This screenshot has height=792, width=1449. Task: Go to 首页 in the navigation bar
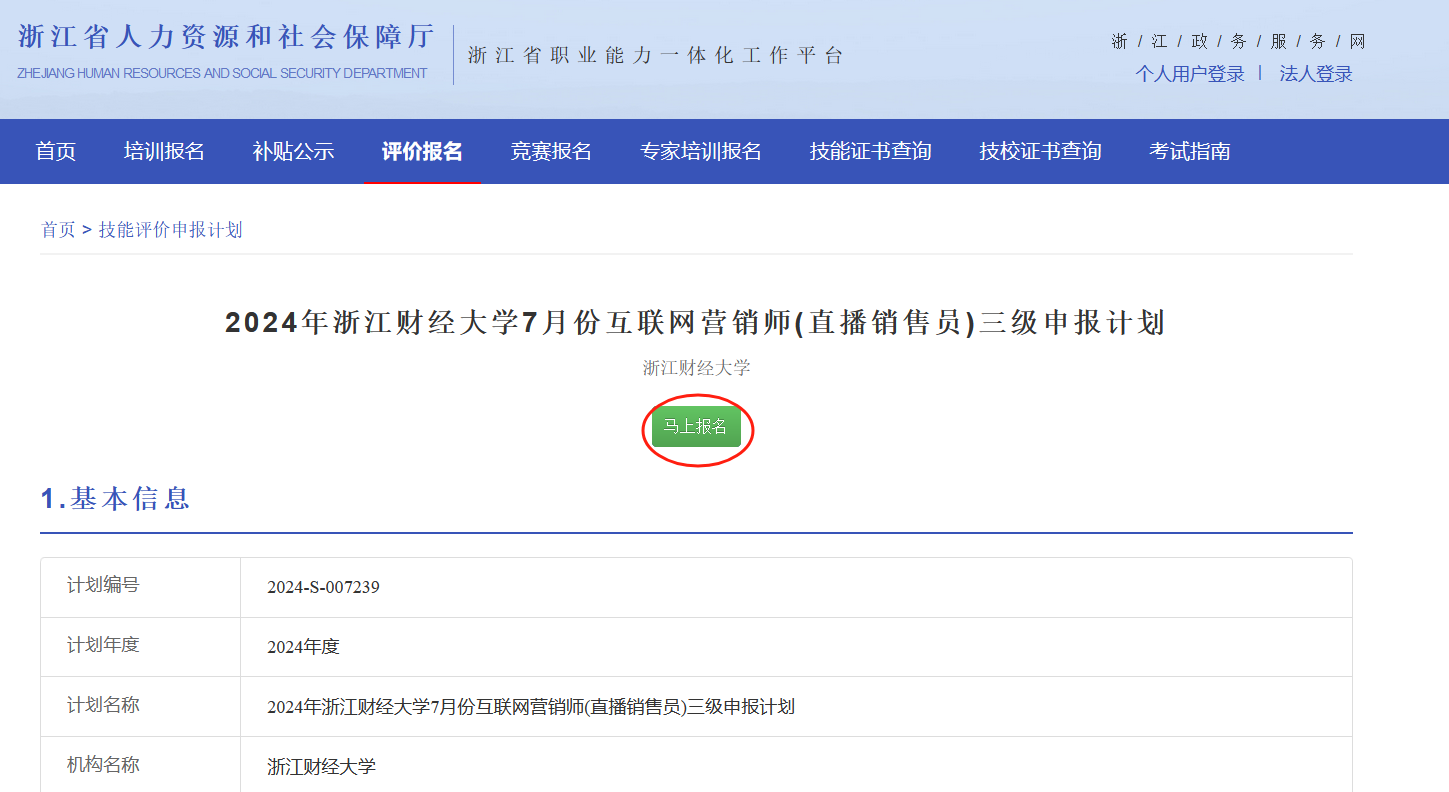click(x=56, y=151)
